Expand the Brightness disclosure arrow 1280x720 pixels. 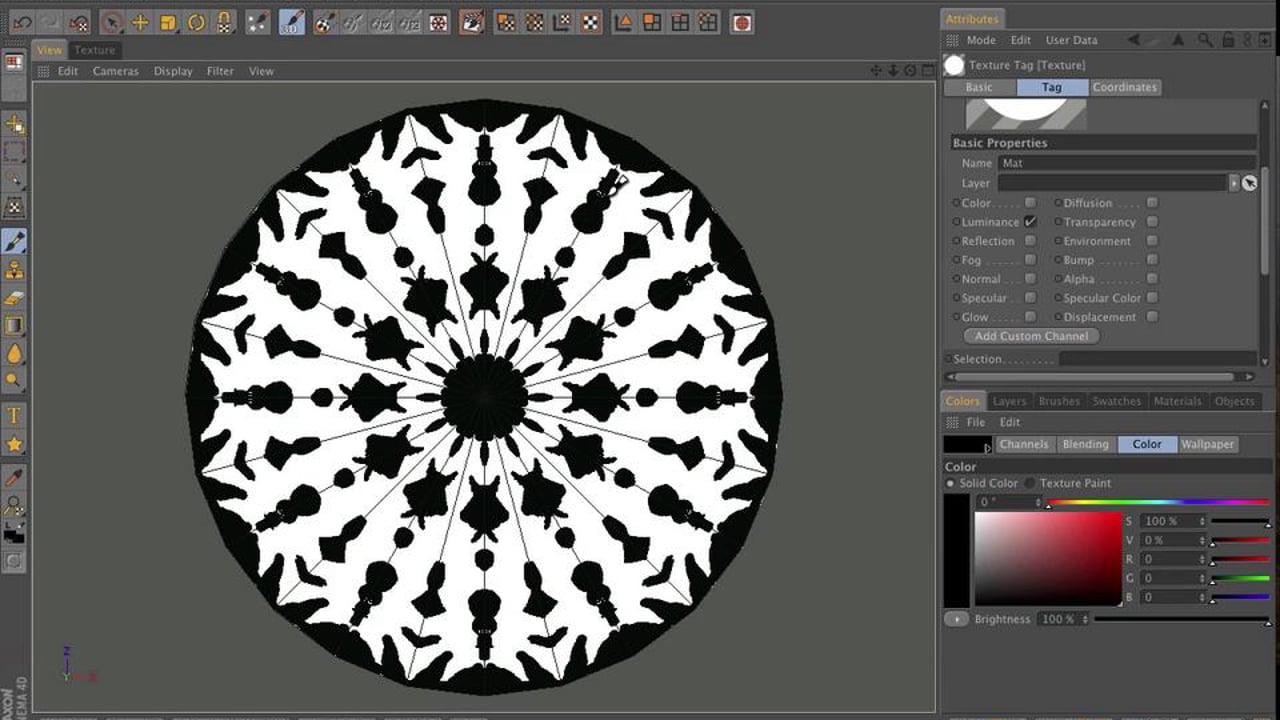click(956, 619)
